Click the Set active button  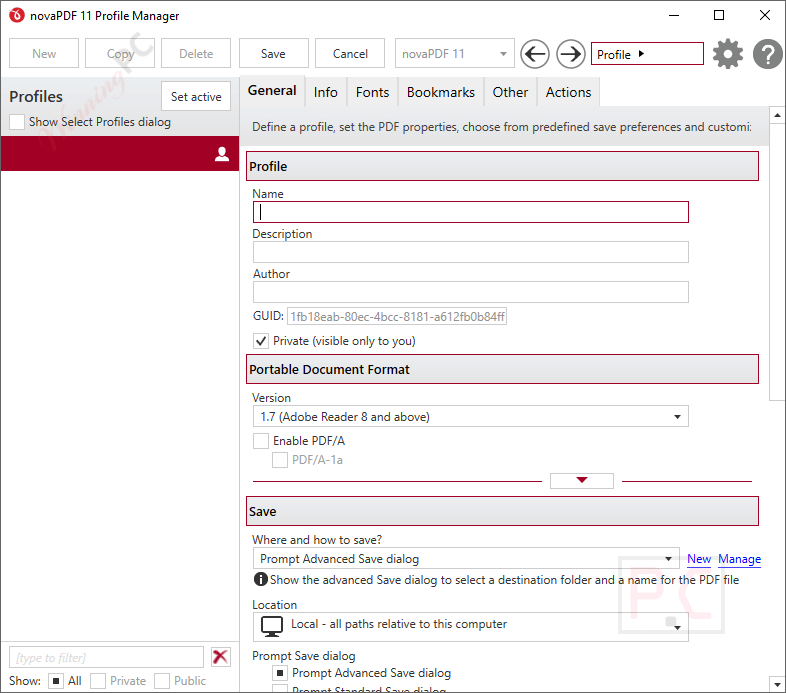(196, 96)
